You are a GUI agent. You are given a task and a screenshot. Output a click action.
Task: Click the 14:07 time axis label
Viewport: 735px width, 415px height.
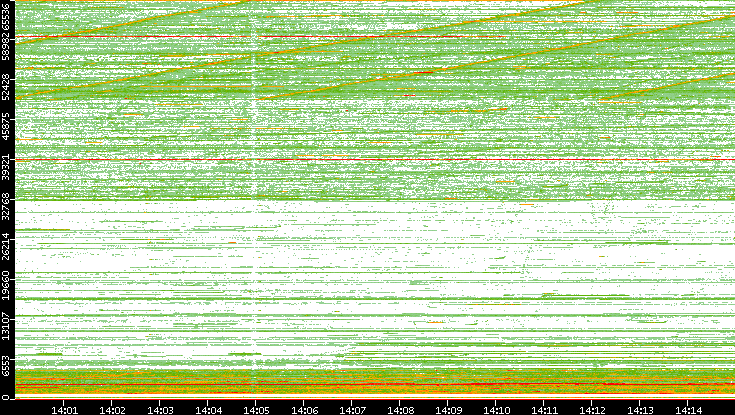352,410
